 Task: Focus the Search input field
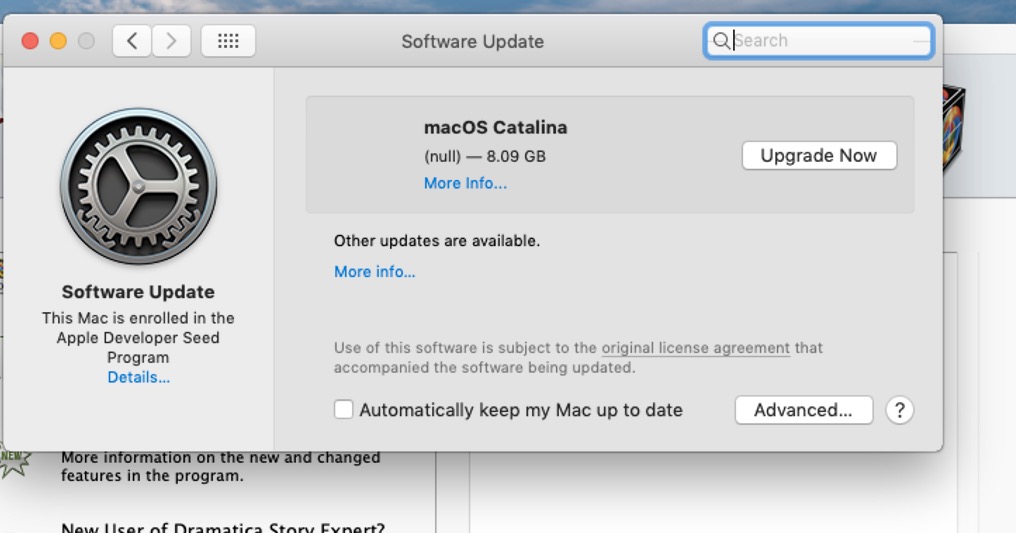tap(825, 41)
